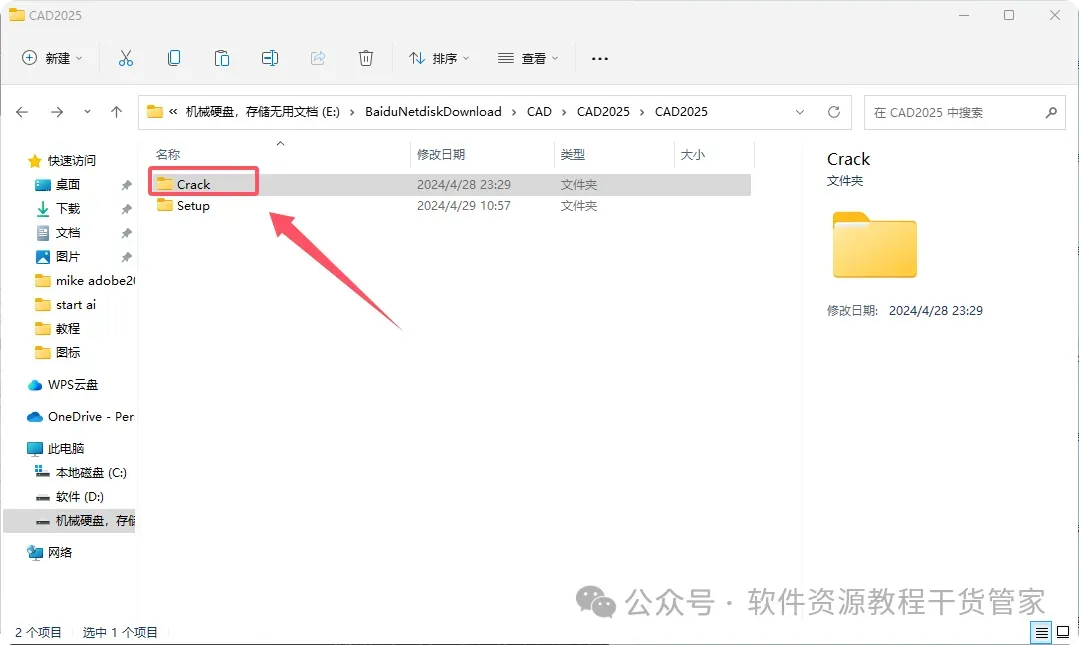The height and width of the screenshot is (645, 1079).
Task: Open the 排序 sort dropdown
Action: pos(439,59)
